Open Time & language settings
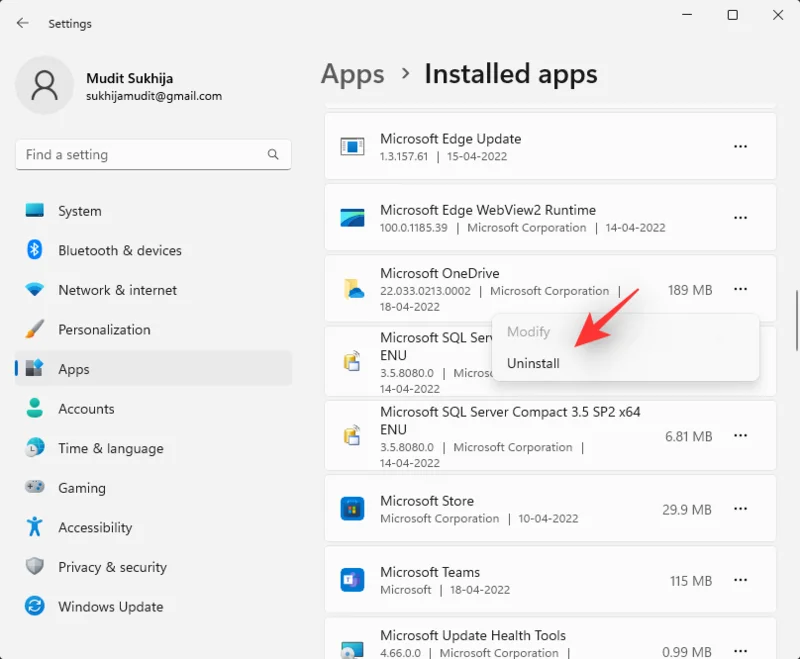The height and width of the screenshot is (659, 800). tap(110, 448)
